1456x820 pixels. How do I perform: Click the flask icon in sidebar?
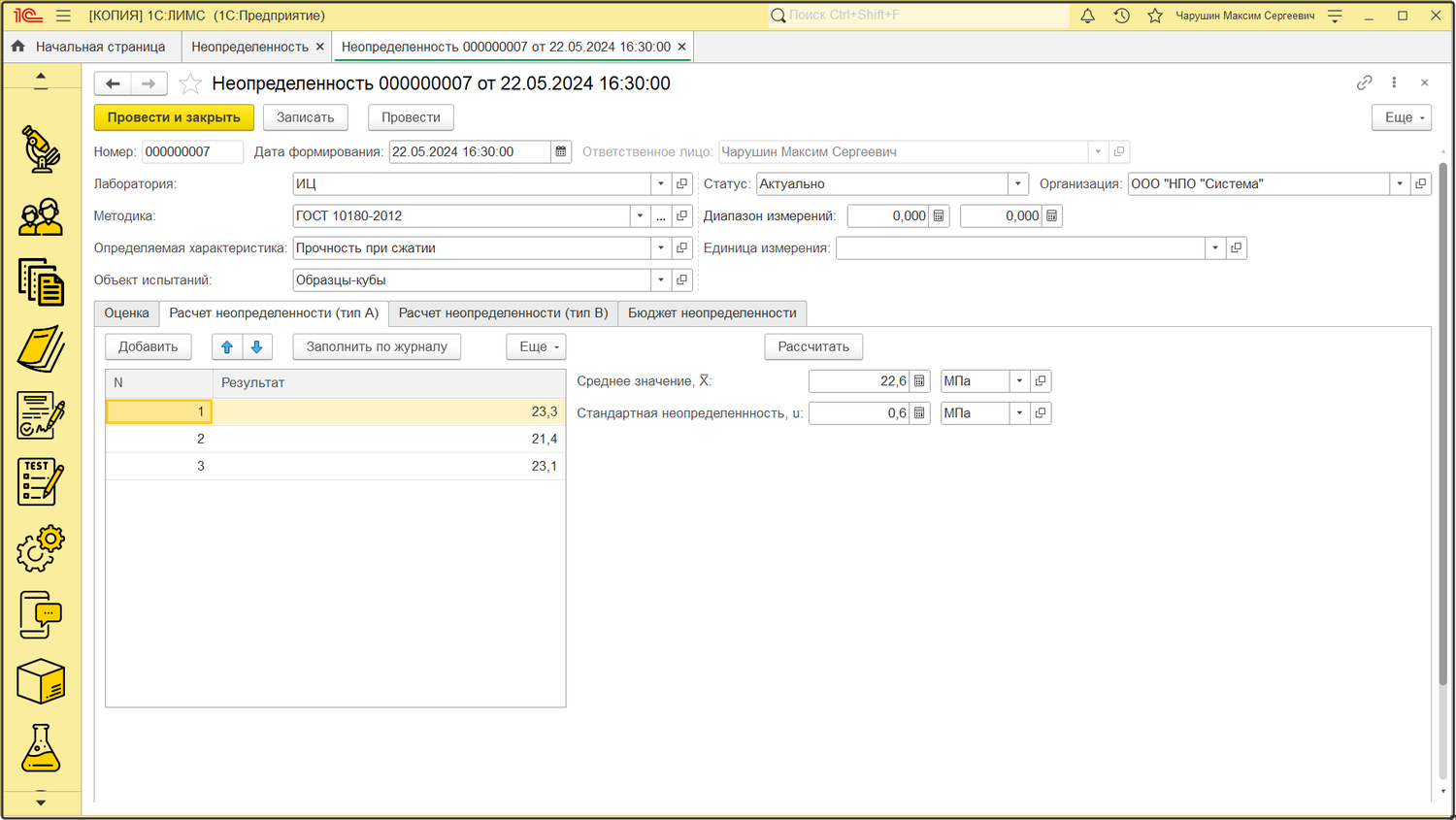coord(41,748)
